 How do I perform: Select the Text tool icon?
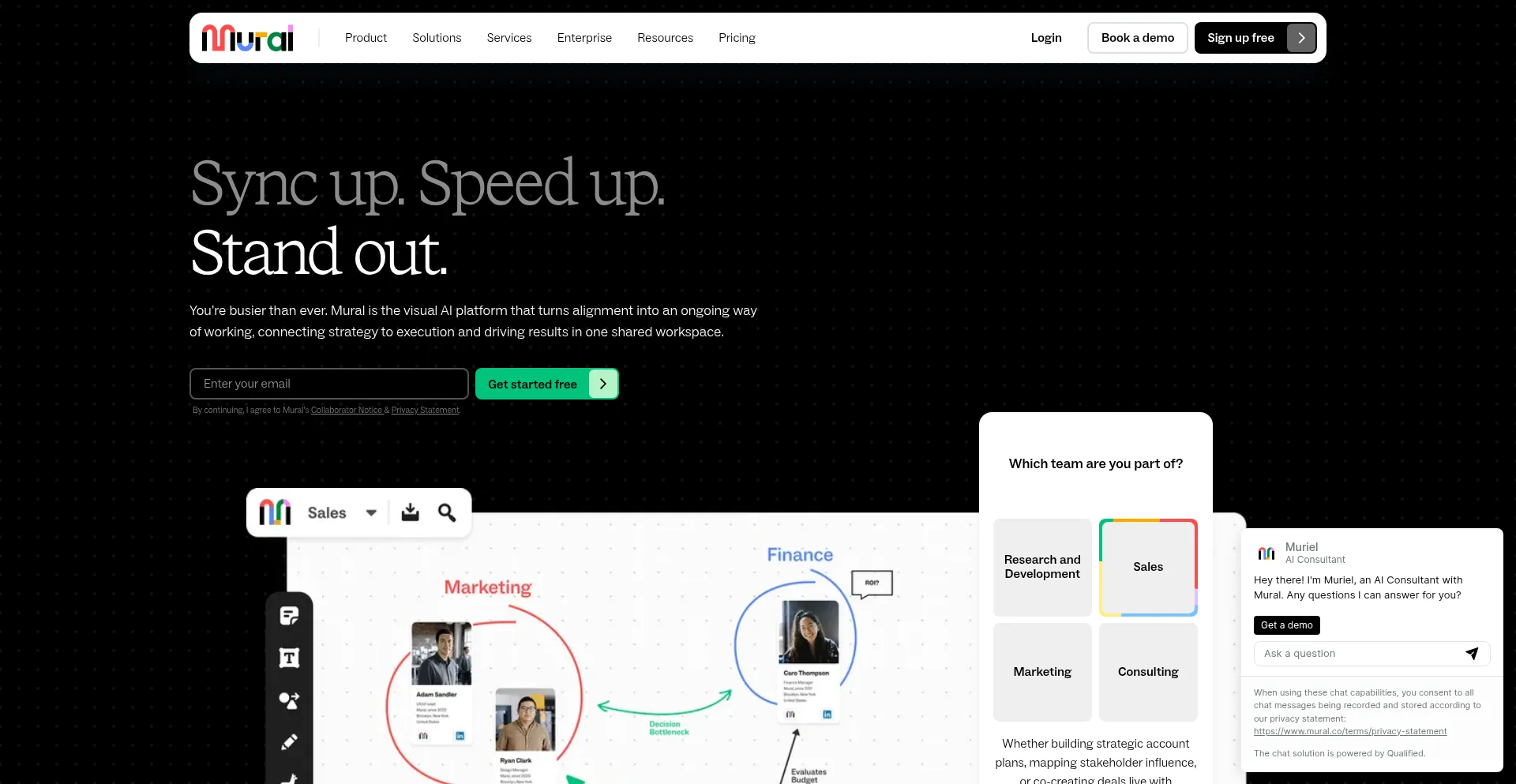click(289, 658)
